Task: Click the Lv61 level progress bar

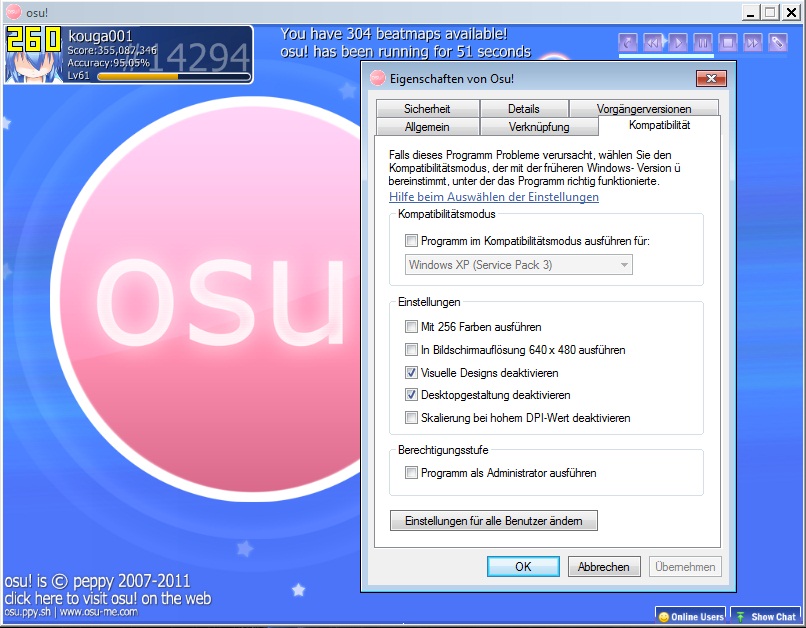Action: point(174,77)
